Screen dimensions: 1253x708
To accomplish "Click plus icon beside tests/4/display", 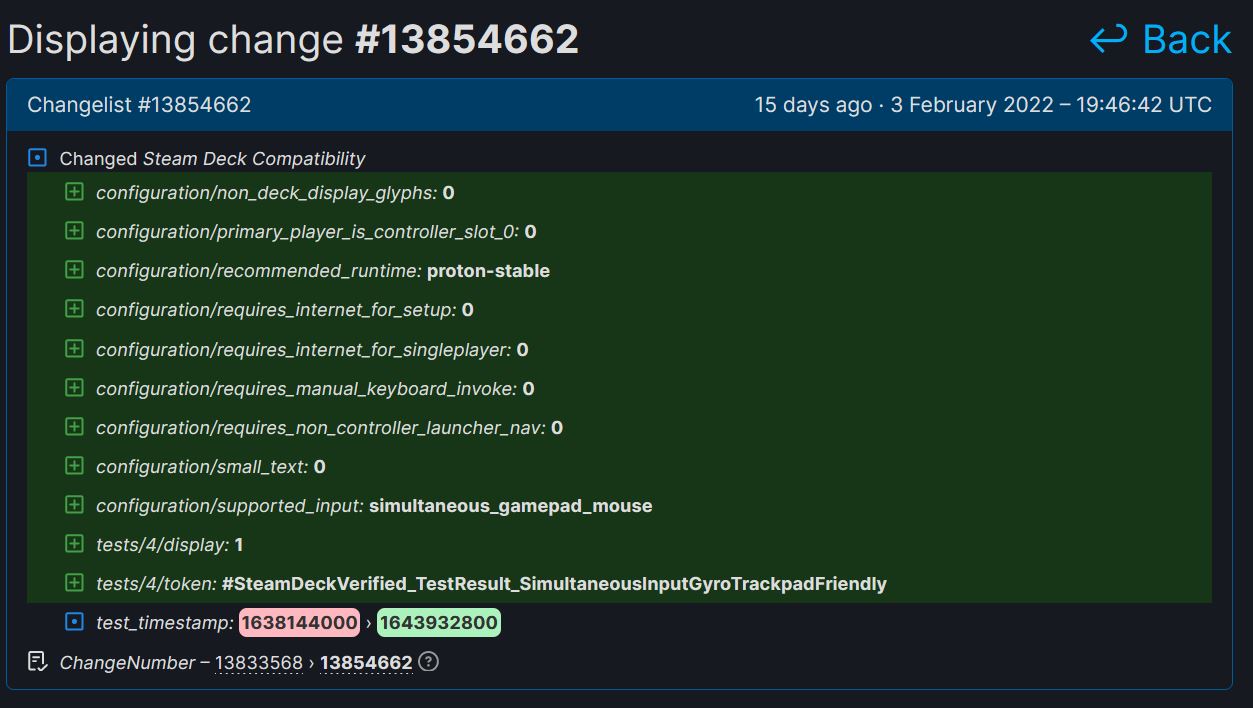I will point(74,544).
